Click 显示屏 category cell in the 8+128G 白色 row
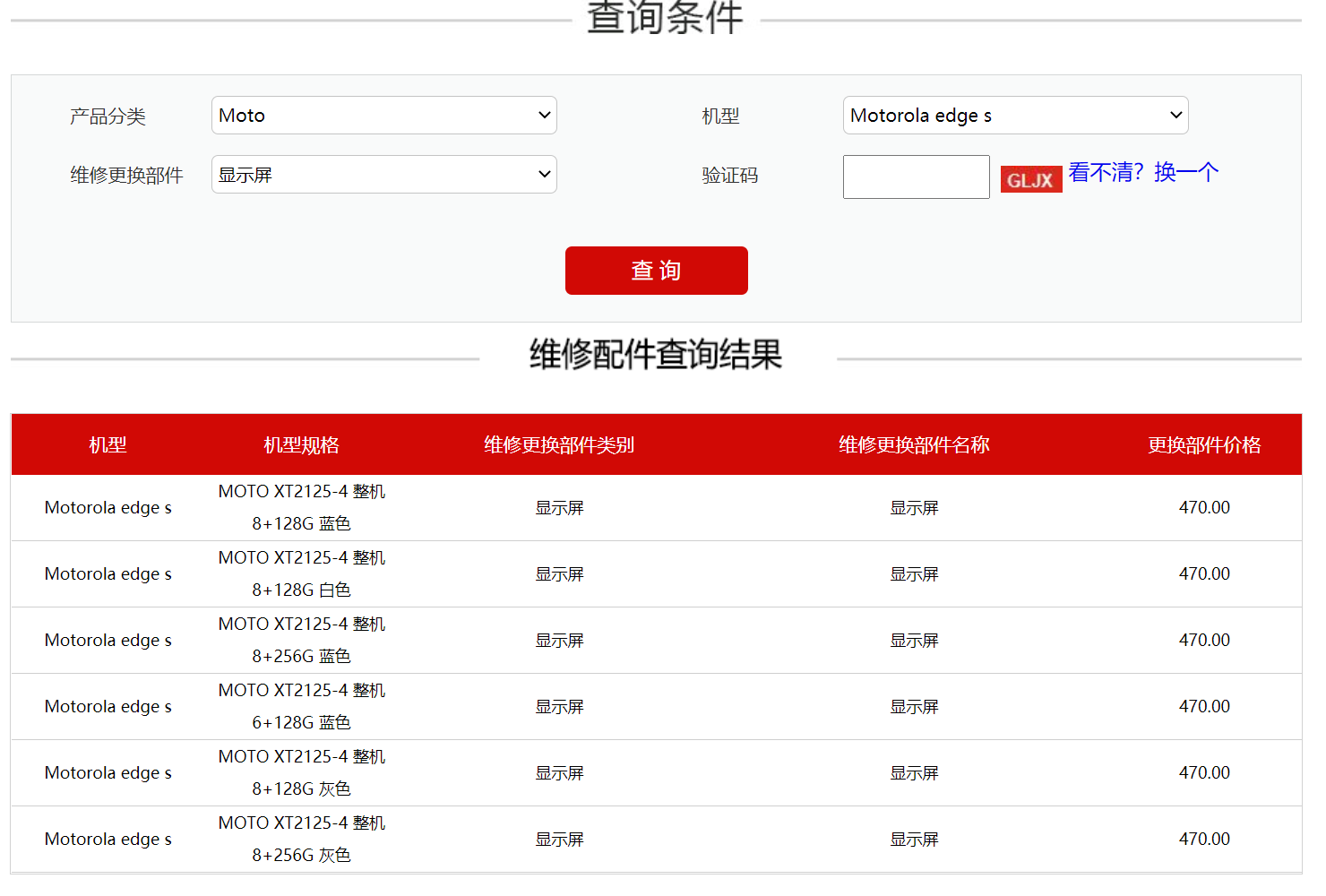Screen dimensions: 1326x896 point(559,574)
